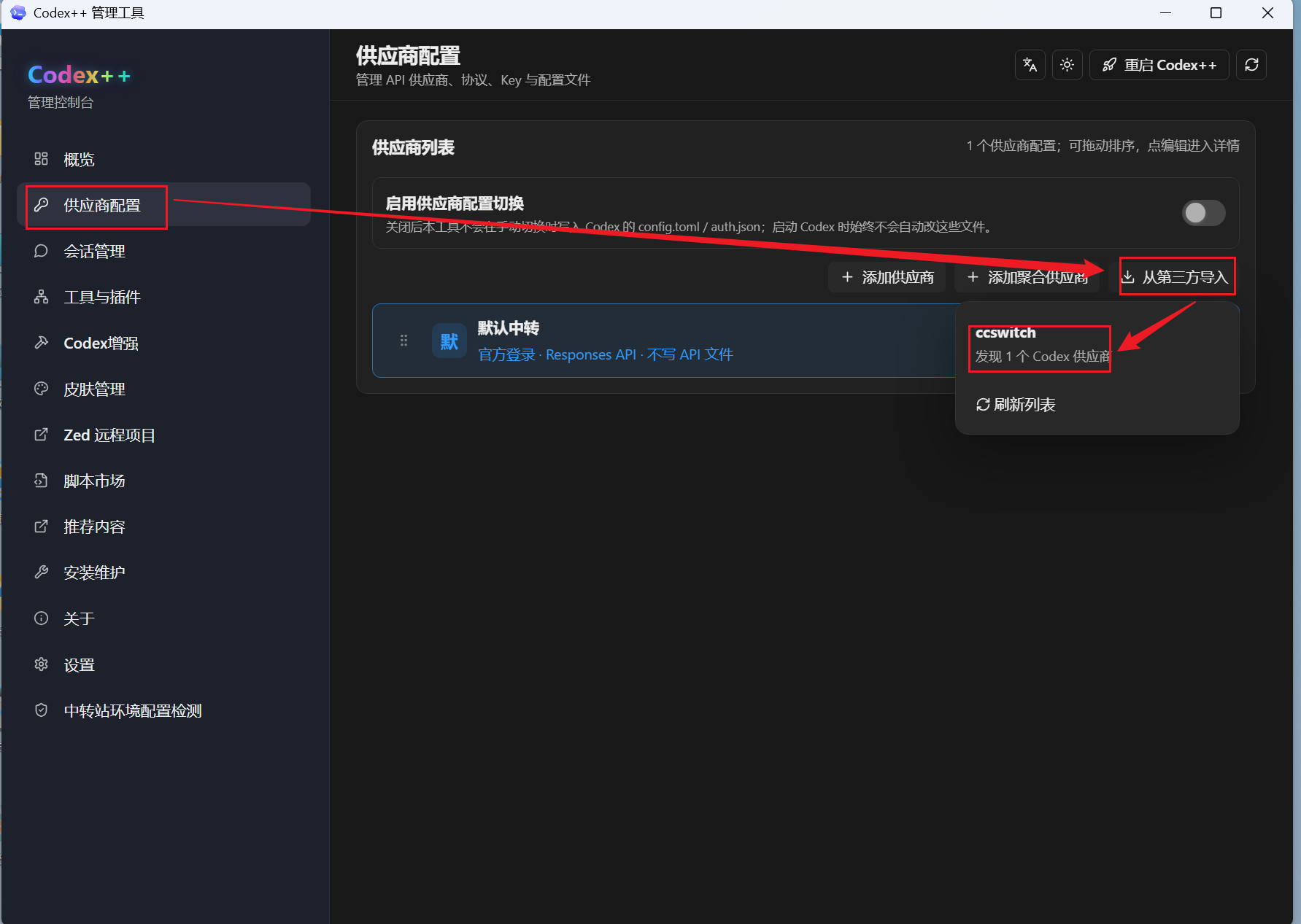Select 供应商配置 in the sidebar
Screen dimensions: 1301x924
163,205
